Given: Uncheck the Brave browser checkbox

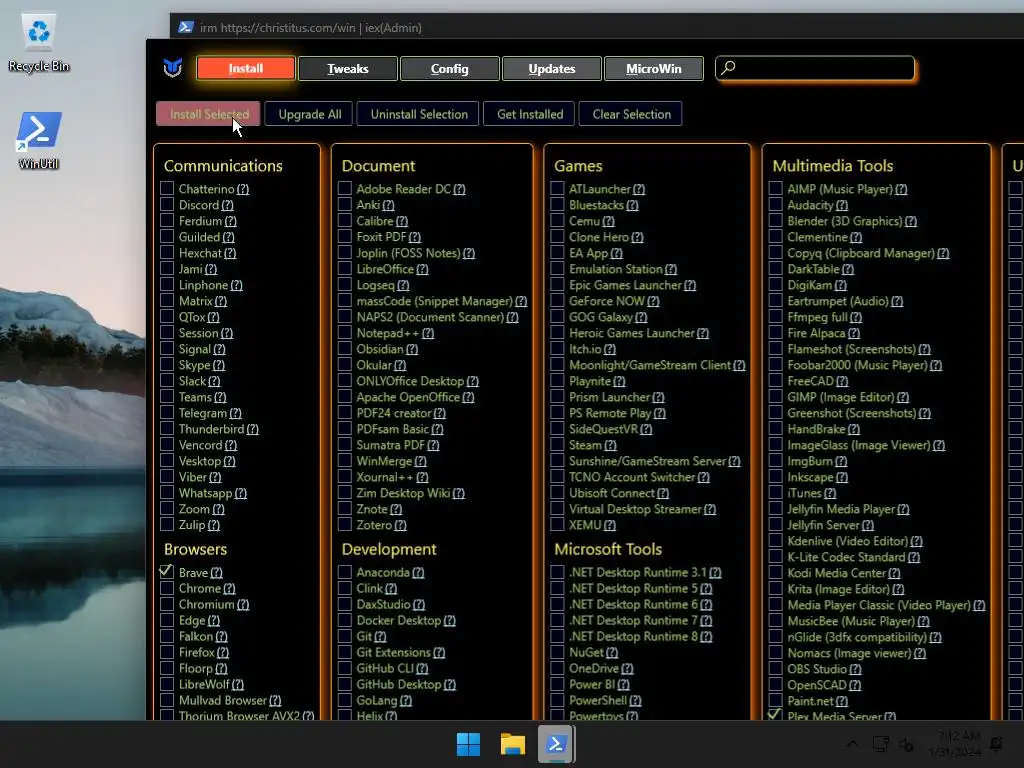Looking at the screenshot, I should click(x=167, y=572).
